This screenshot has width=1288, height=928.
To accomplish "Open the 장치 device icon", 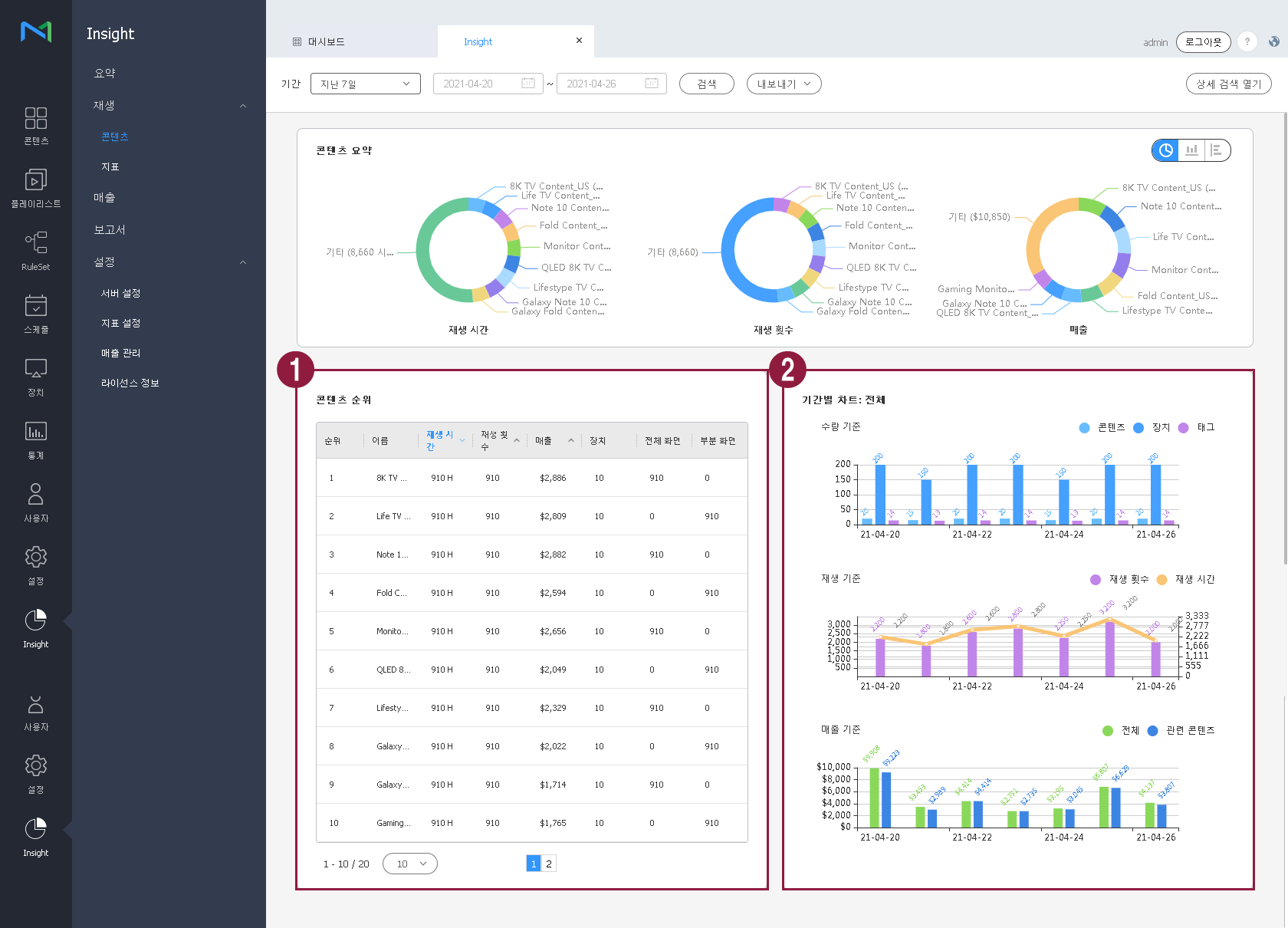I will (35, 377).
